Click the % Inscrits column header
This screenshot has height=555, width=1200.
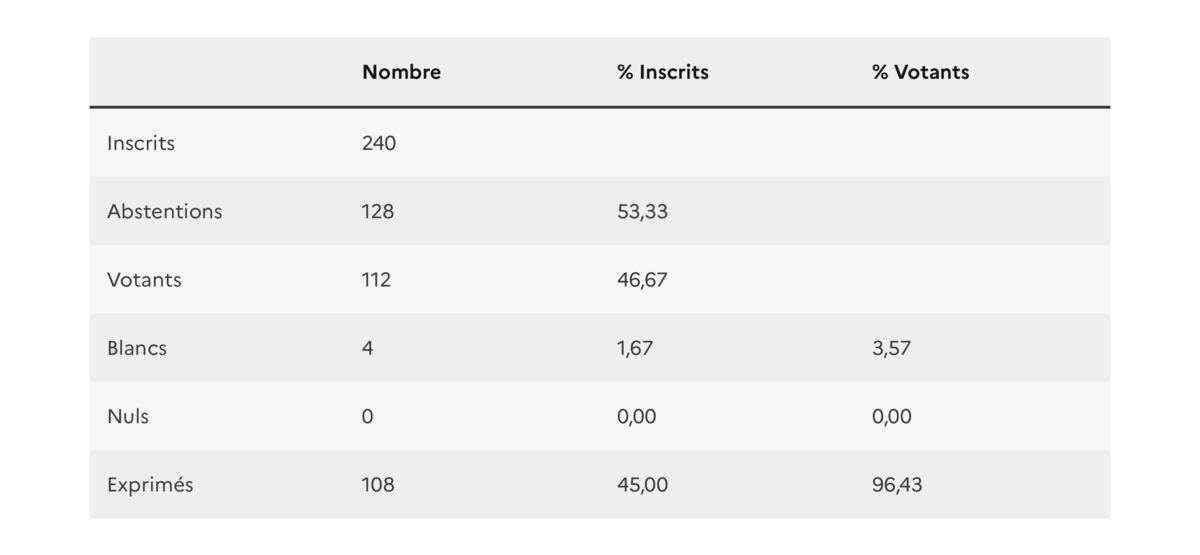(x=662, y=72)
